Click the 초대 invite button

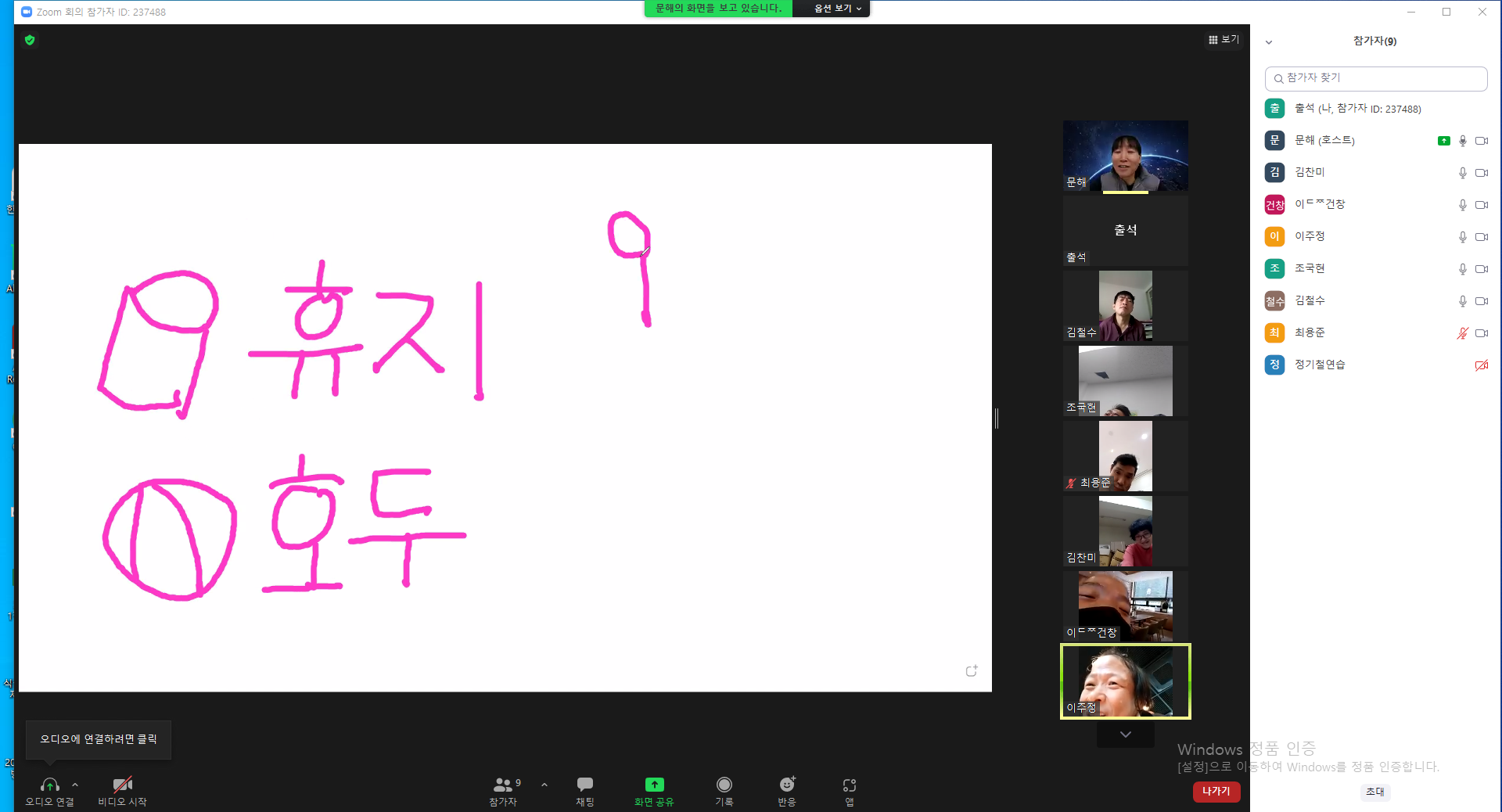coord(1375,792)
